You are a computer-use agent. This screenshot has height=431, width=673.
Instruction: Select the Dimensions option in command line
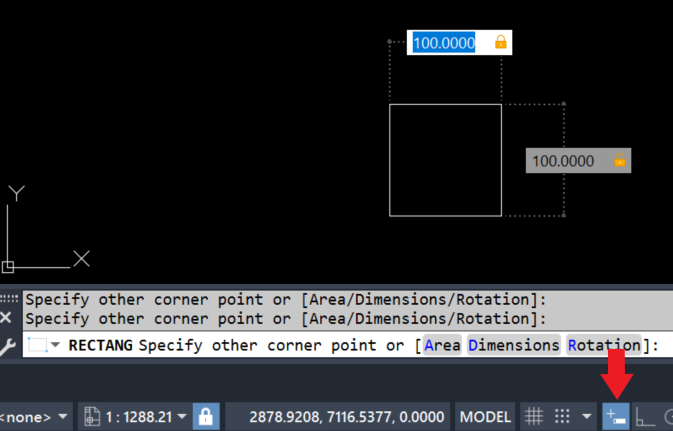tap(514, 345)
